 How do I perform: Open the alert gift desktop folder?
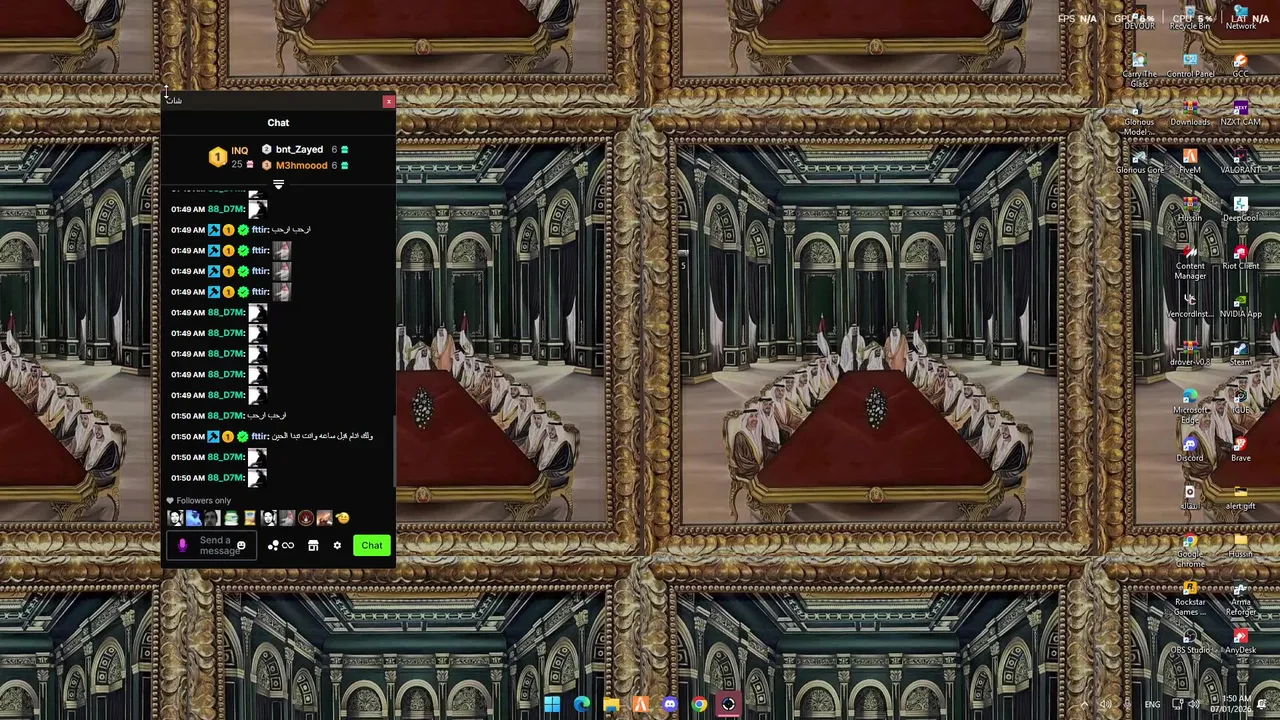click(x=1240, y=498)
